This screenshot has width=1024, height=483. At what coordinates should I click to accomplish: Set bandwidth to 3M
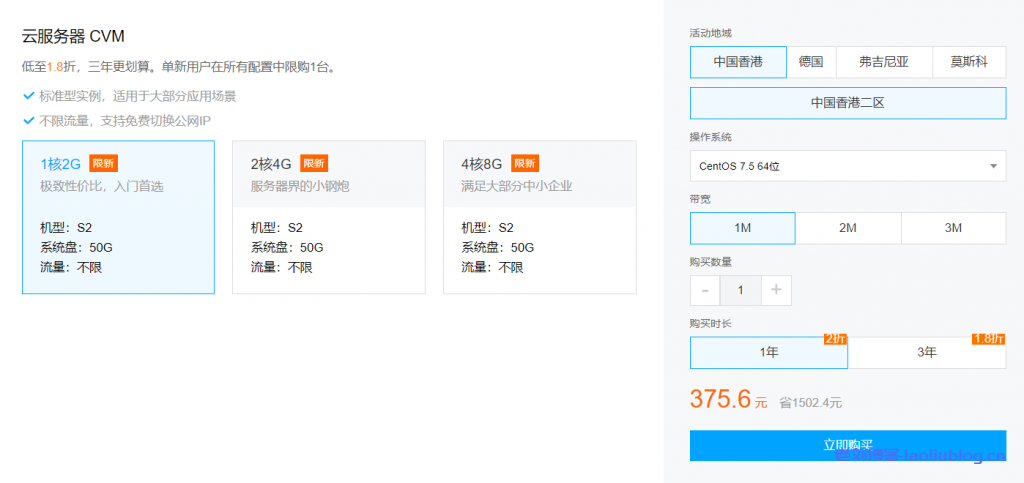click(x=953, y=228)
